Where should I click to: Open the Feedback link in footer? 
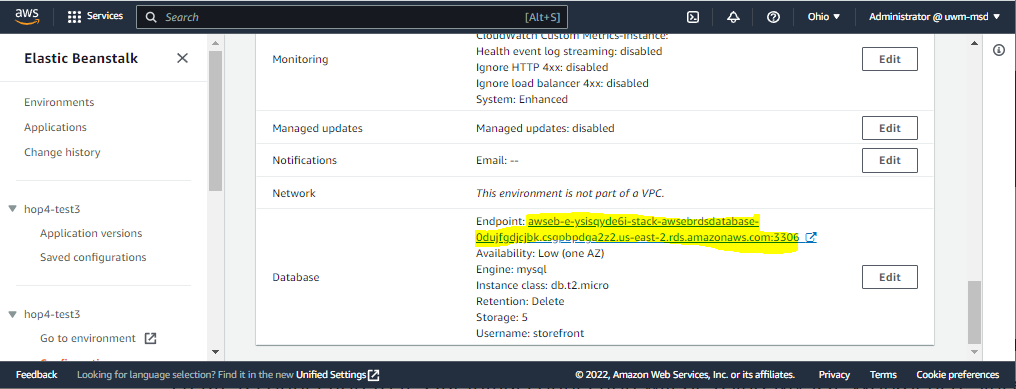point(36,375)
